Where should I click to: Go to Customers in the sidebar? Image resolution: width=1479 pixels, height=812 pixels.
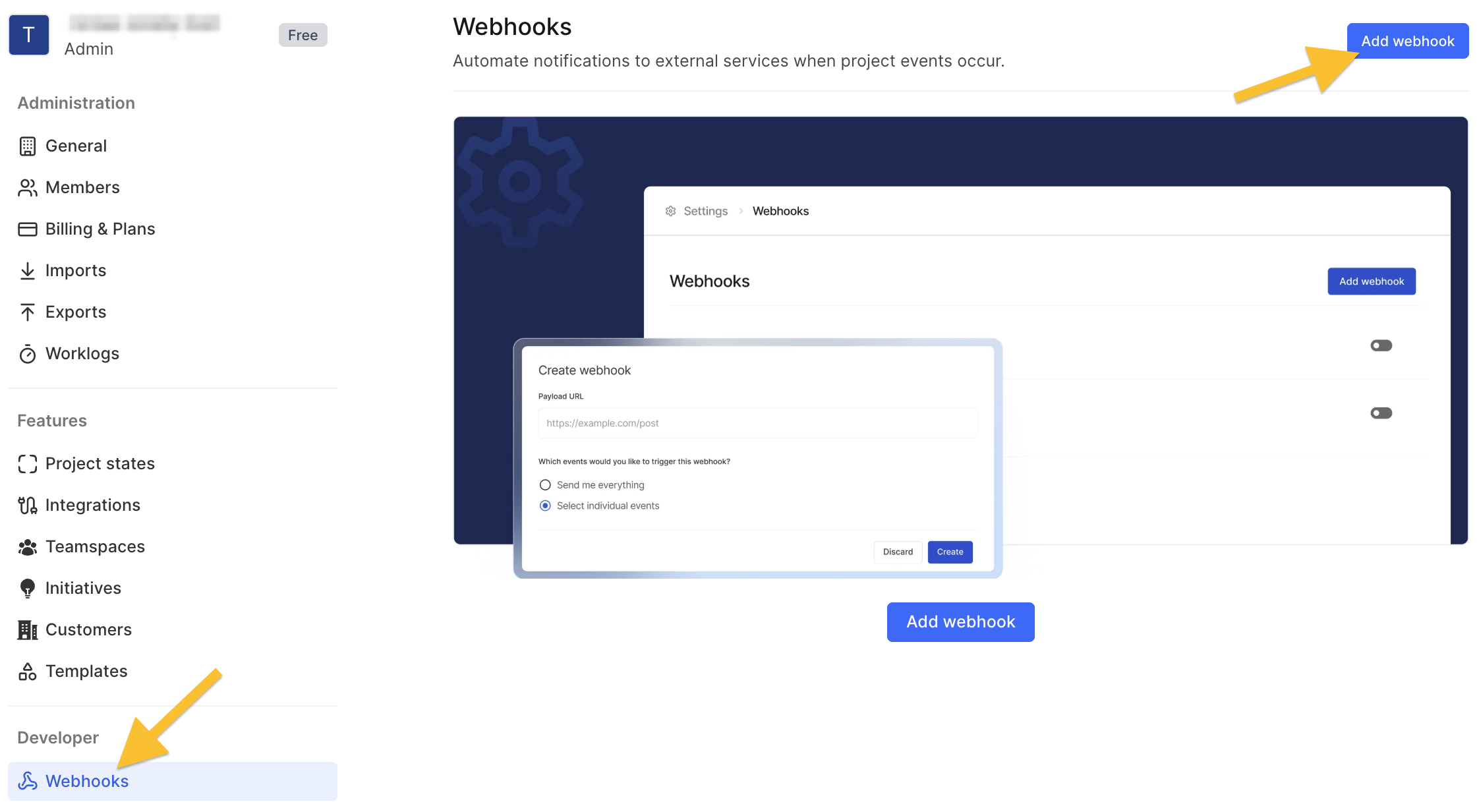click(x=88, y=629)
